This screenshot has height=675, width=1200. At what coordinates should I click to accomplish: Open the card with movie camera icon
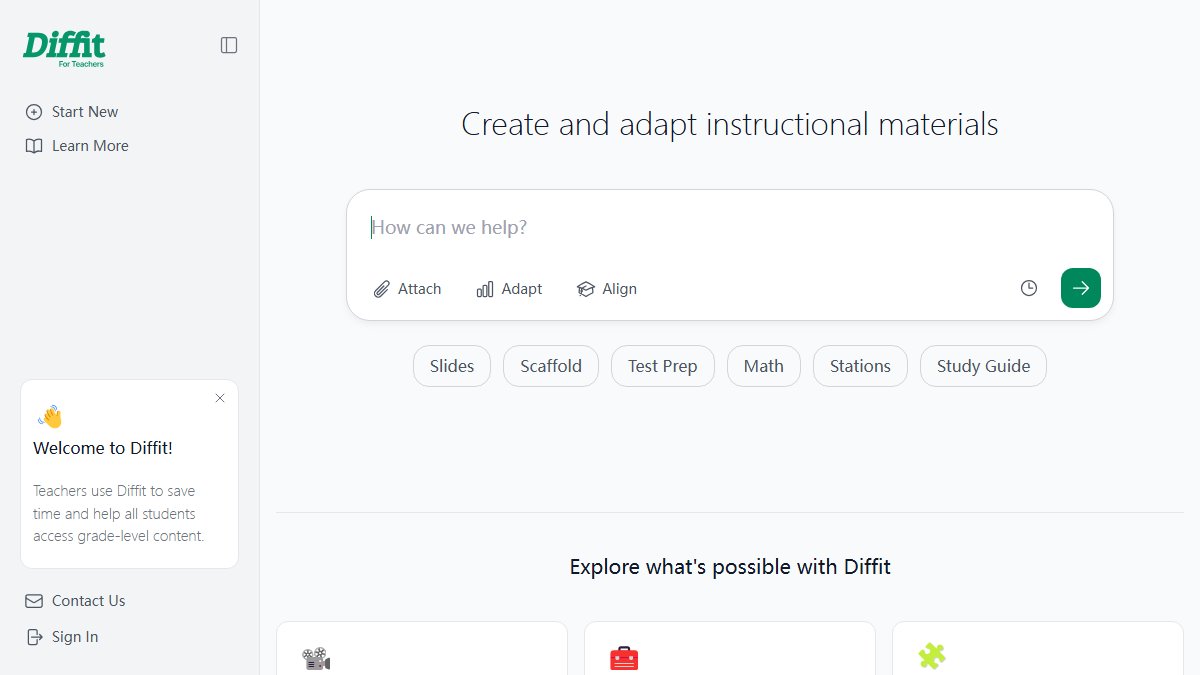coord(422,648)
